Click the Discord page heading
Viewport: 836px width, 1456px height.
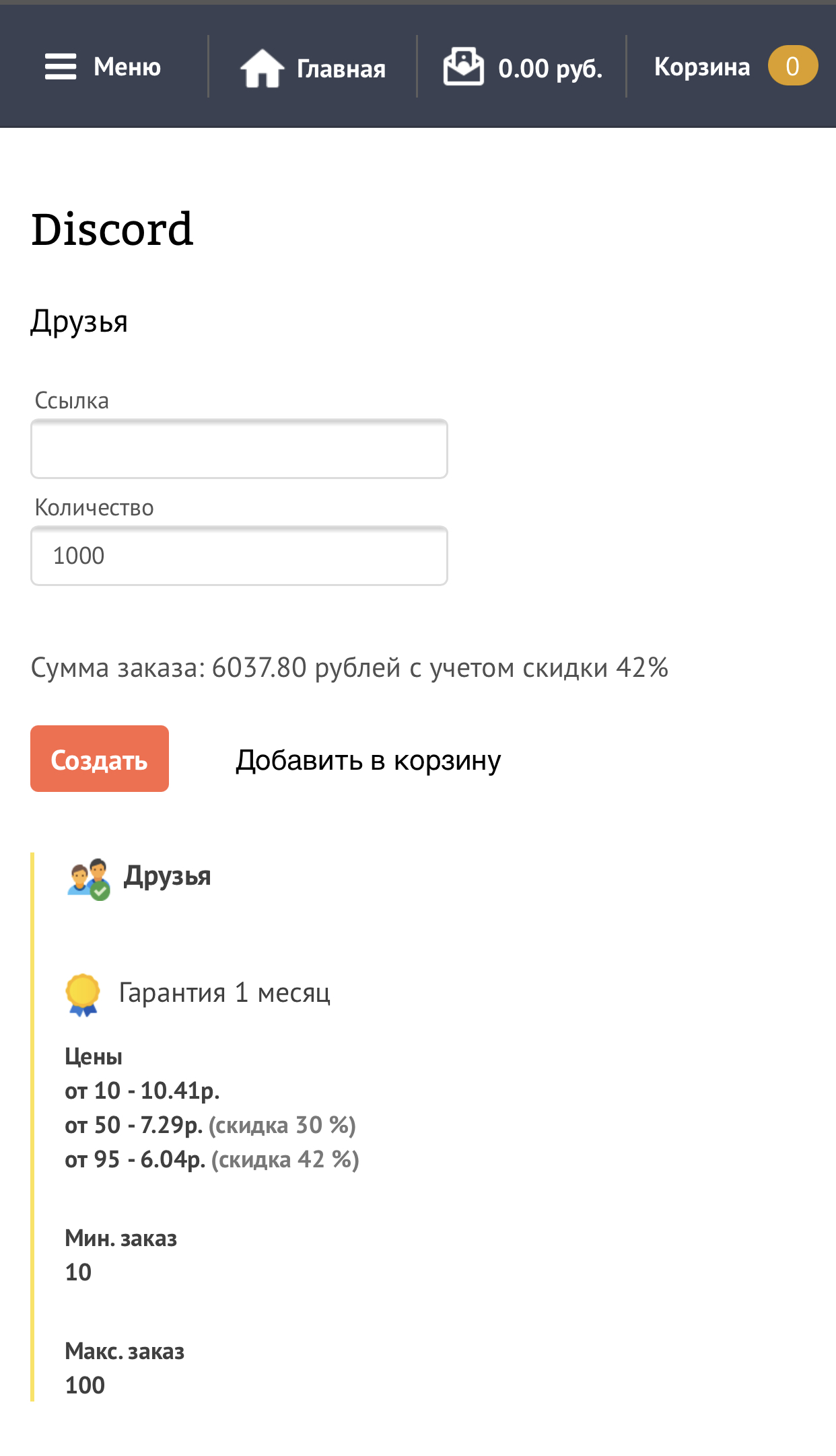pos(112,229)
